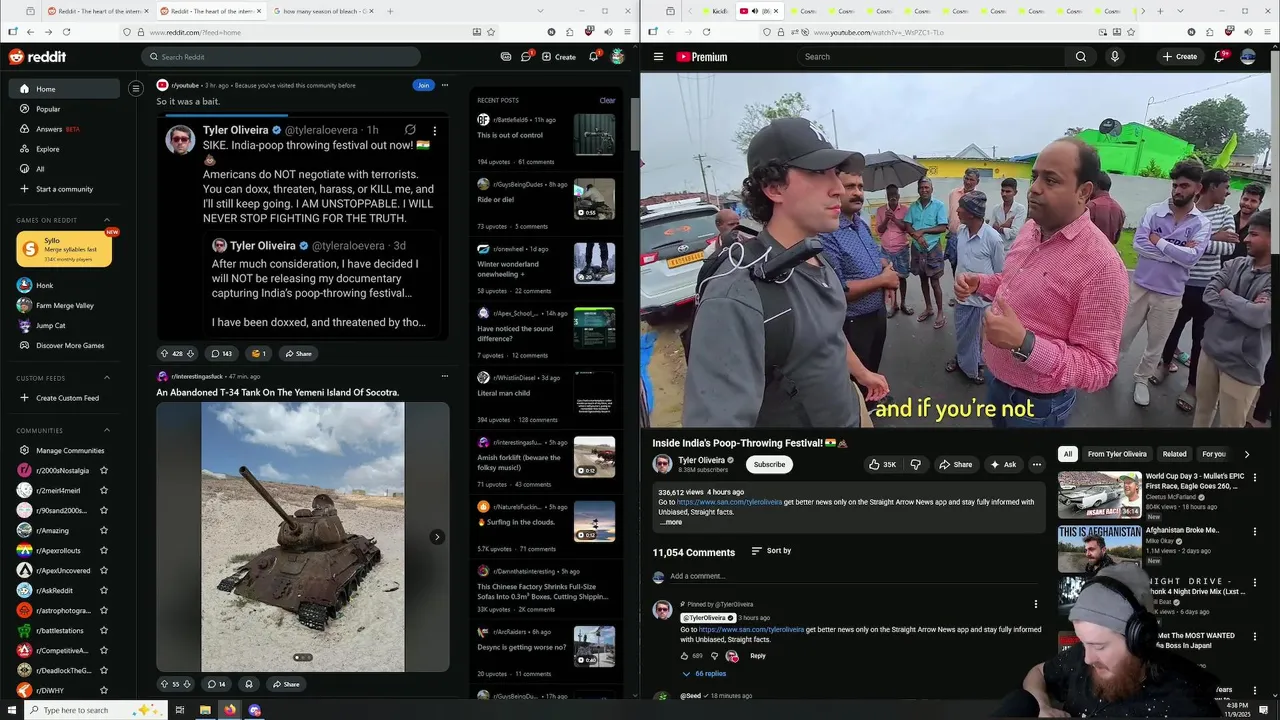Favorite r/2000sNostalgia with its star

pyautogui.click(x=104, y=470)
